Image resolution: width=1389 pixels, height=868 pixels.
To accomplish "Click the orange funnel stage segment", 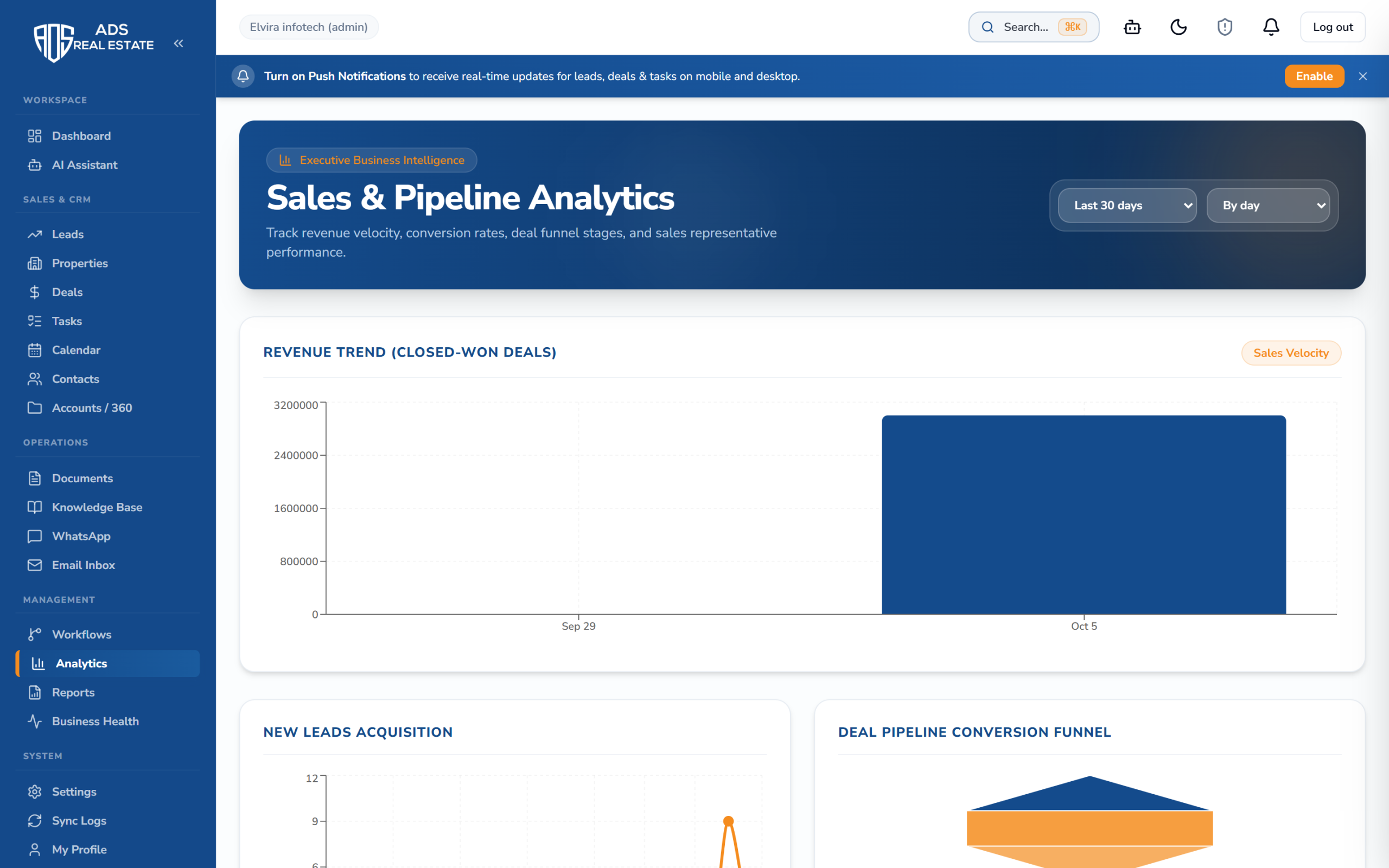I will pyautogui.click(x=1089, y=828).
